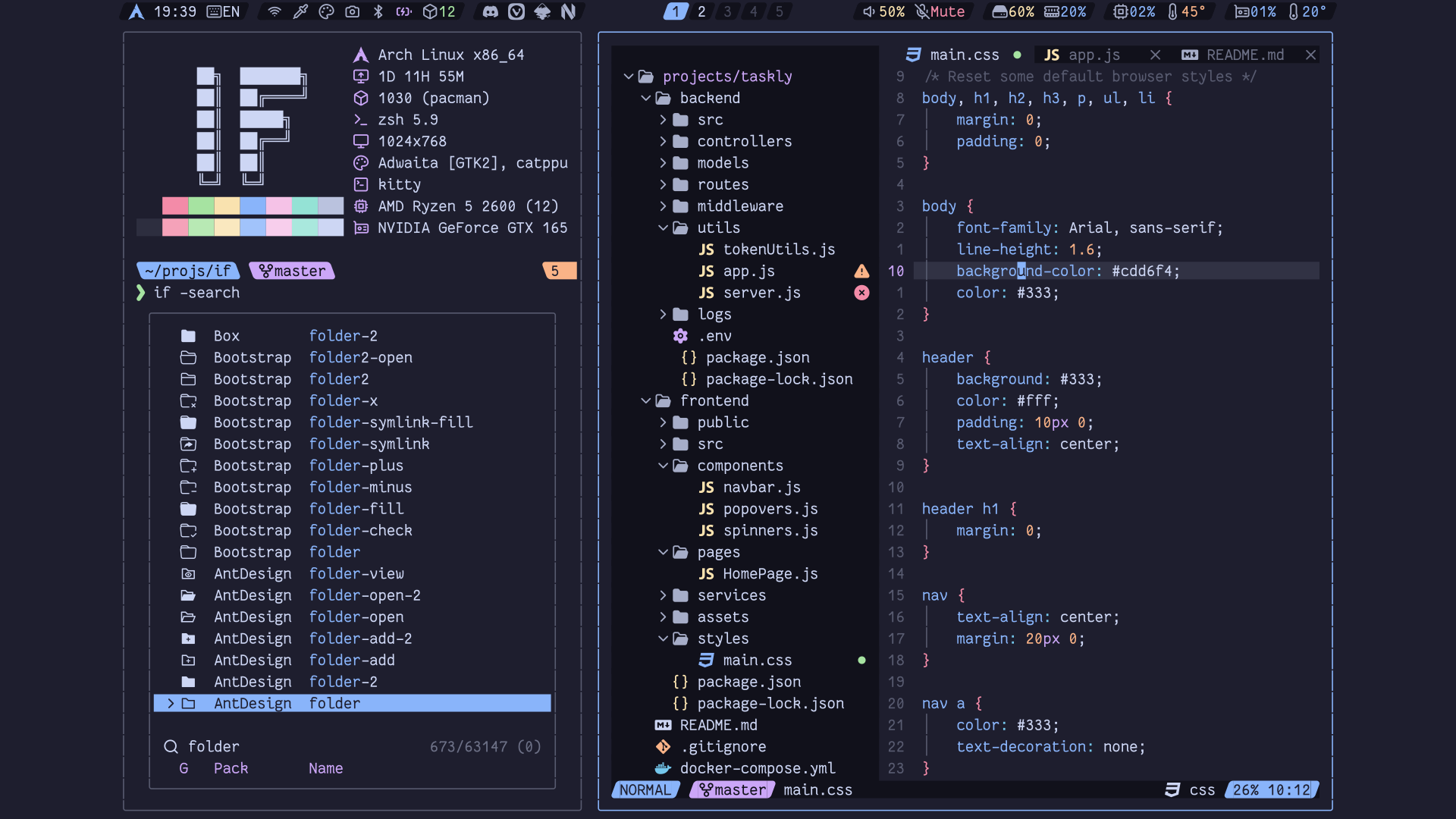Place cursor on background-color line
This screenshot has width=1456, height=819.
1116,271
